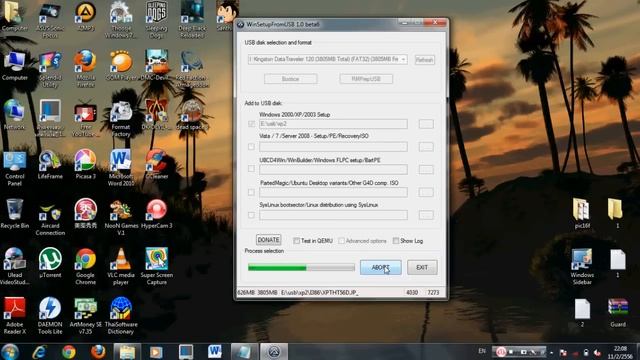The height and width of the screenshot is (360, 640).
Task: Launch HyperCam 3 from desktop
Action: 156,214
